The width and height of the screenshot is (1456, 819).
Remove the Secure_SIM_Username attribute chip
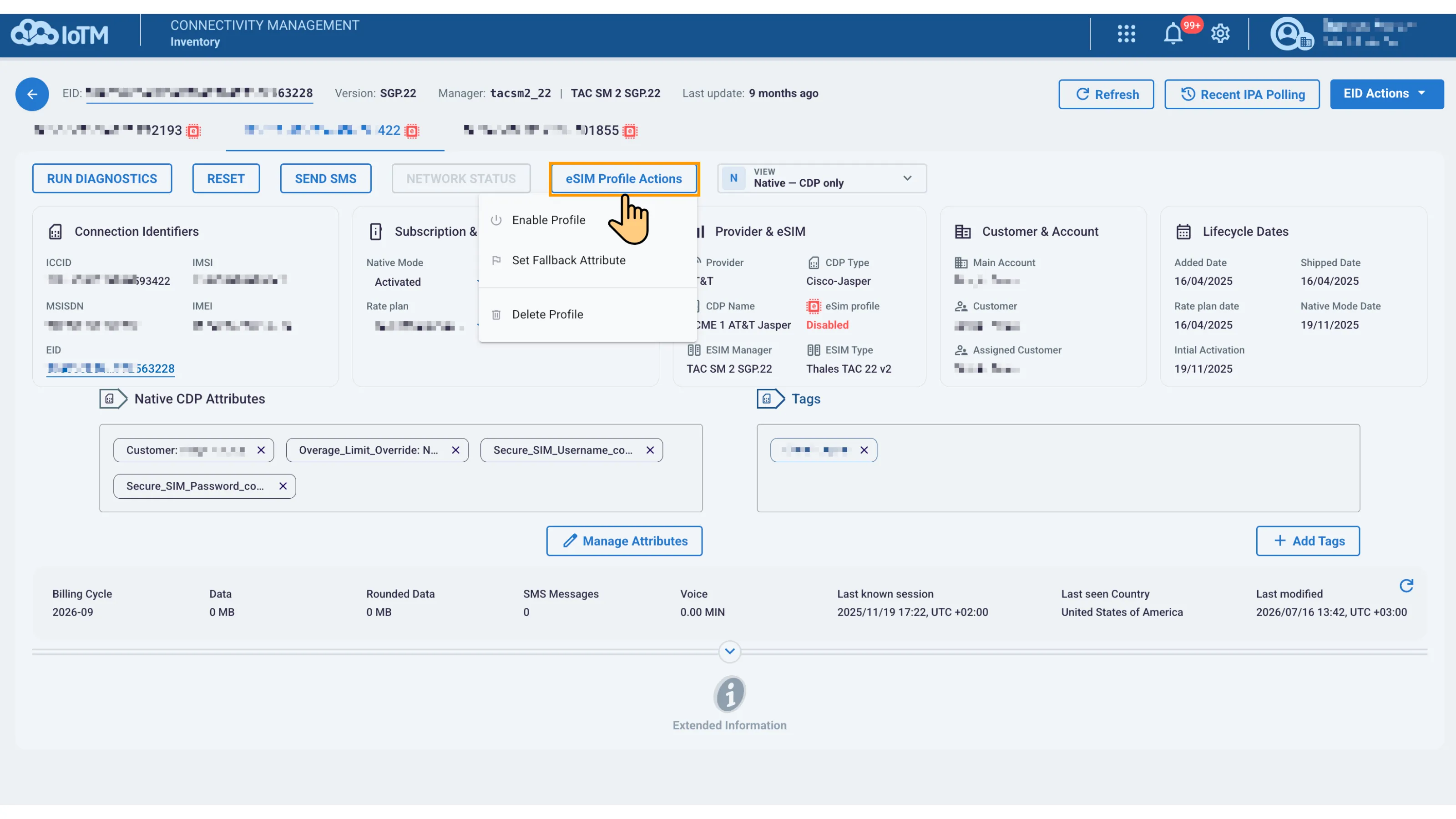tap(650, 450)
